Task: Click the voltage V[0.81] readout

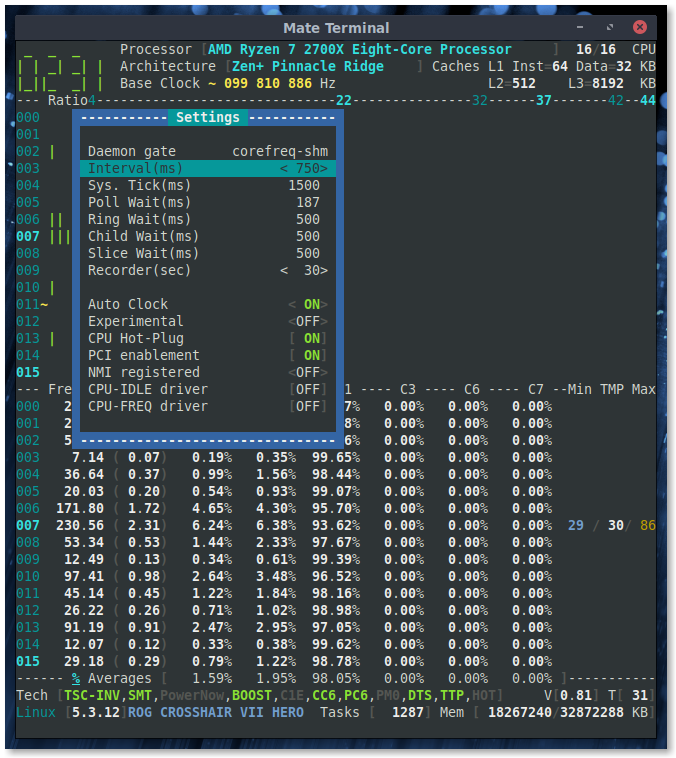Action: (572, 695)
